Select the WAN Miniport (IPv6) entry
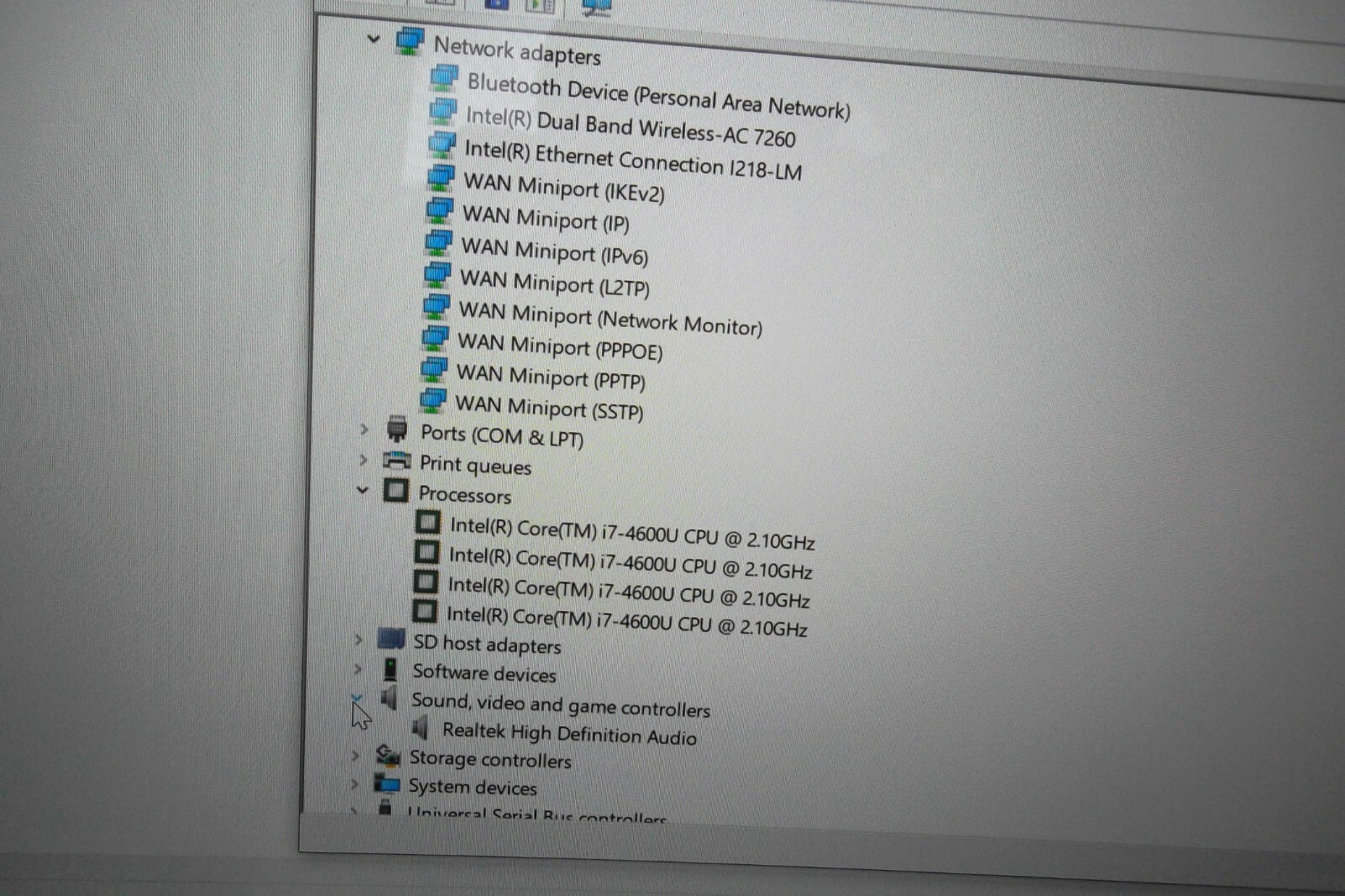Image resolution: width=1345 pixels, height=896 pixels. coord(555,250)
